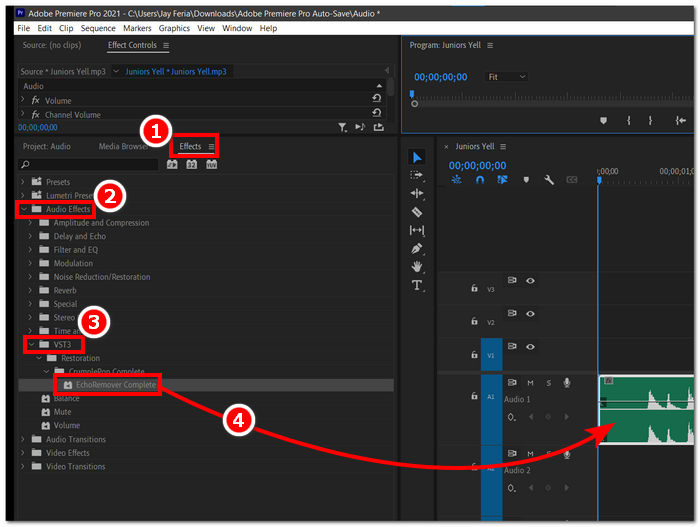The image size is (700, 527).
Task: Open timeline wrench display settings
Action: [549, 180]
